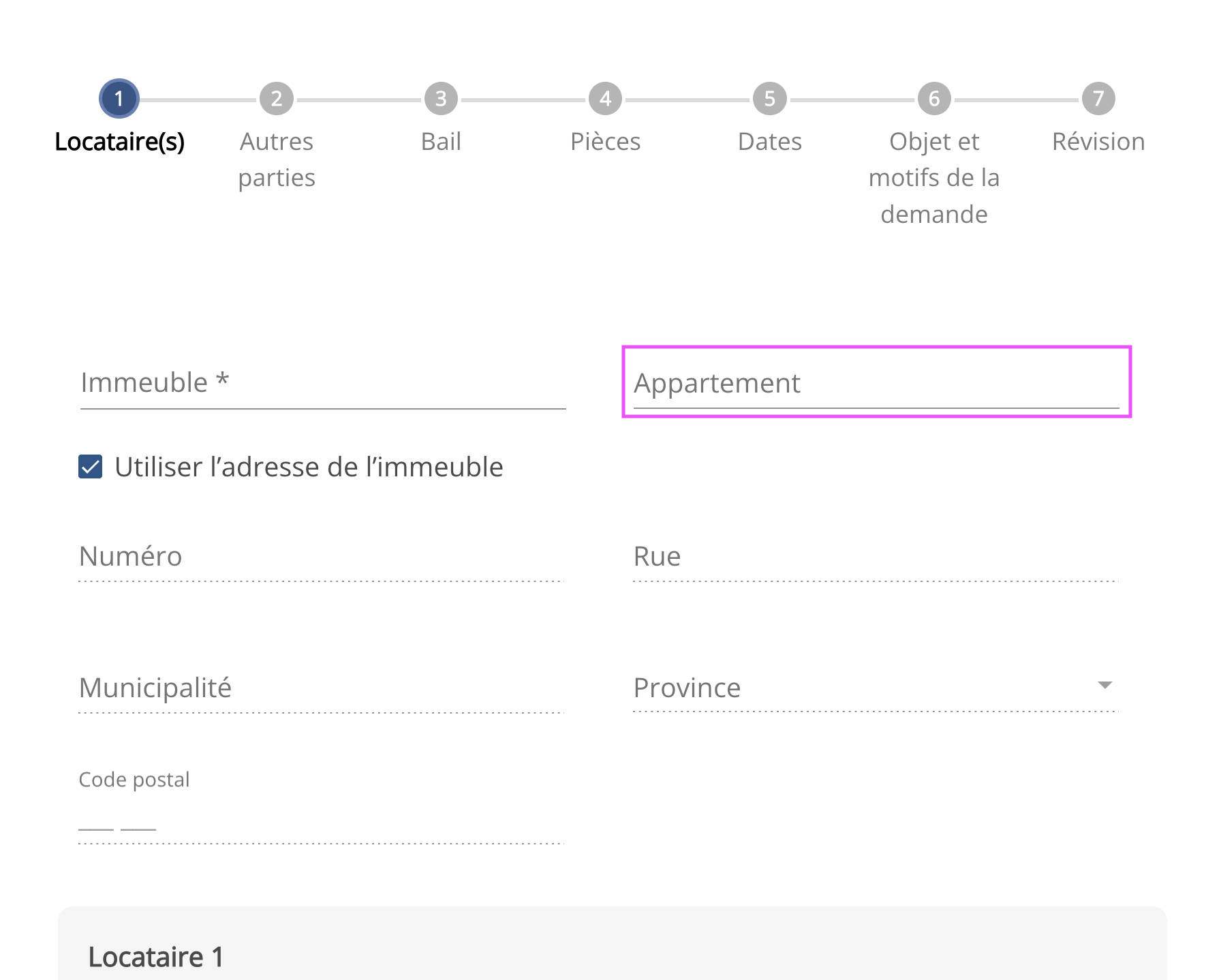Uncheck Utiliser l'adresse de l'immeuble checkbox
This screenshot has height=980, width=1221.
click(x=91, y=467)
